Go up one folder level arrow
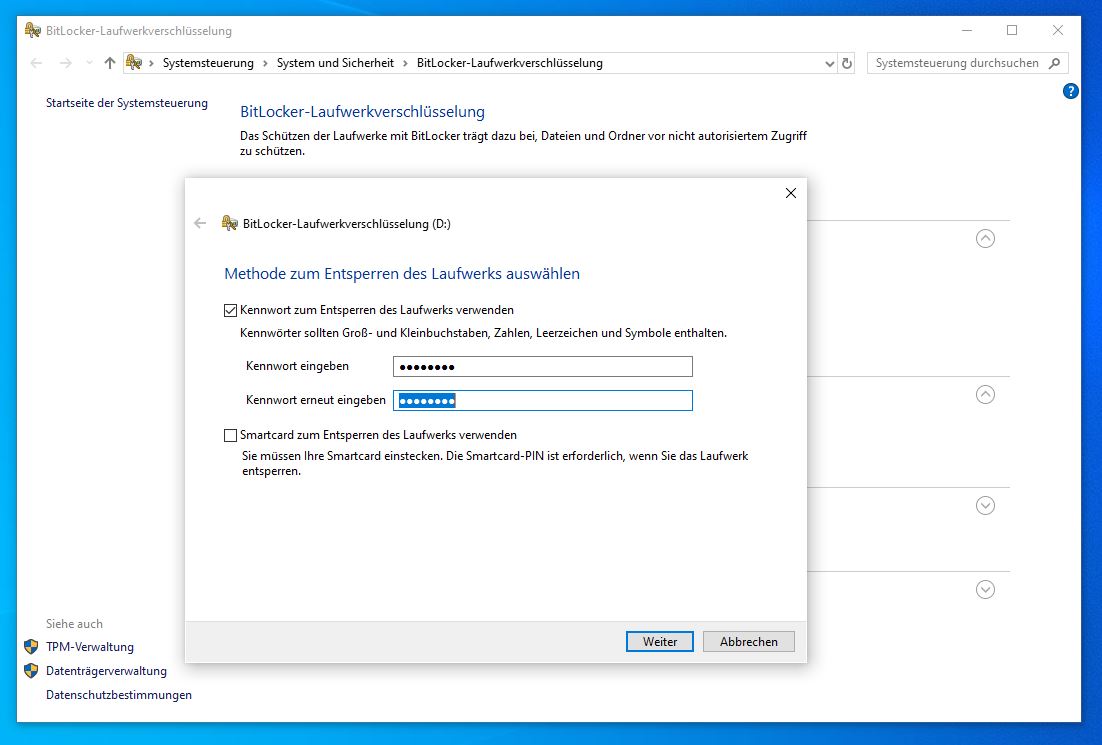The image size is (1102, 745). click(110, 63)
